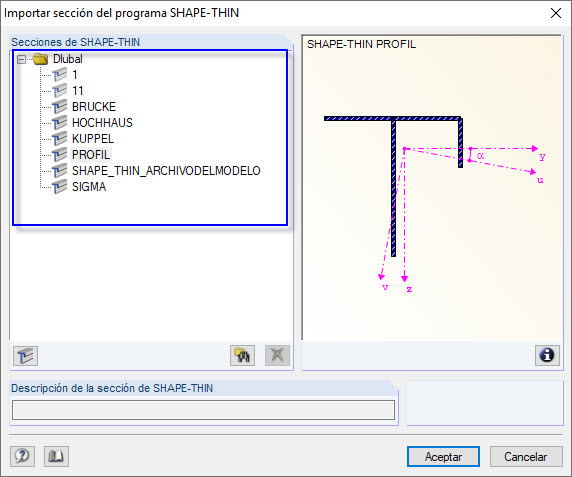Close the import dialog window
The height and width of the screenshot is (477, 572).
[556, 13]
